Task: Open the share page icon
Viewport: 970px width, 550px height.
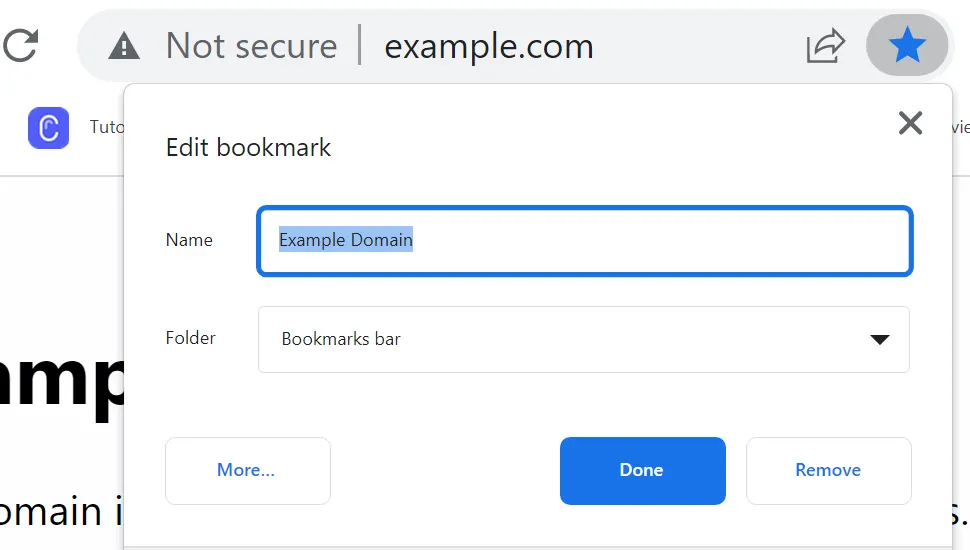Action: click(825, 46)
